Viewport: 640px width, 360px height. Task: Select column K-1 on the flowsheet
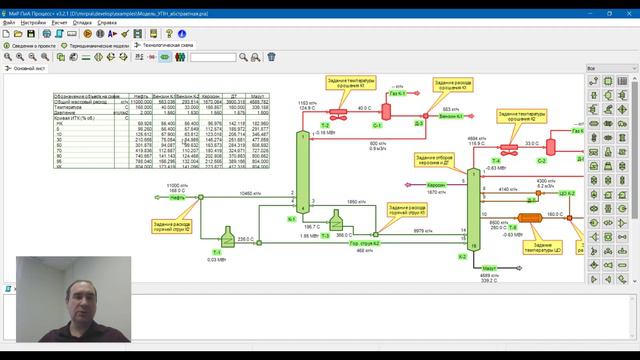pyautogui.click(x=302, y=172)
